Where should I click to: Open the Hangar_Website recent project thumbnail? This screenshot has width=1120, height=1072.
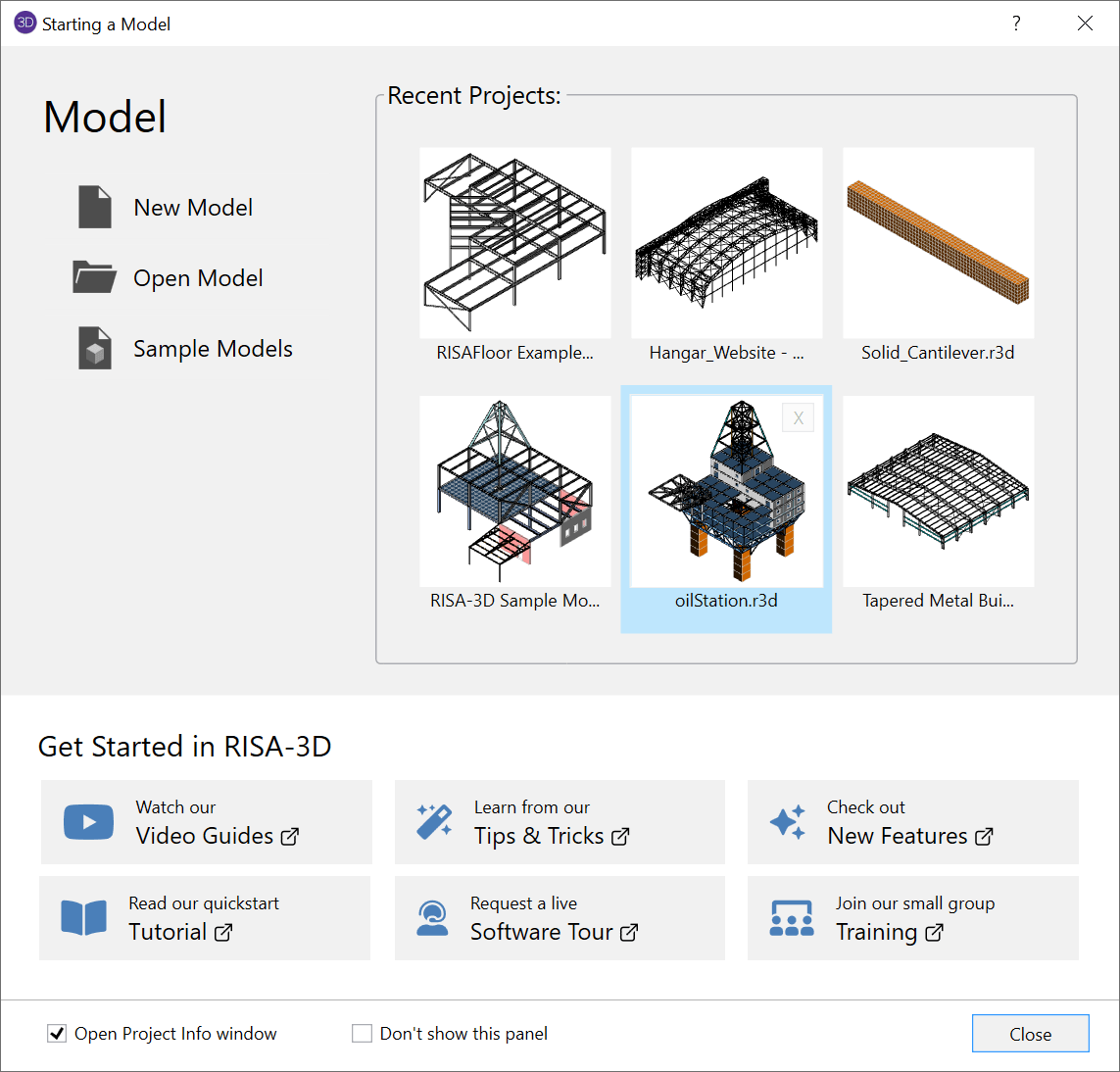click(727, 243)
